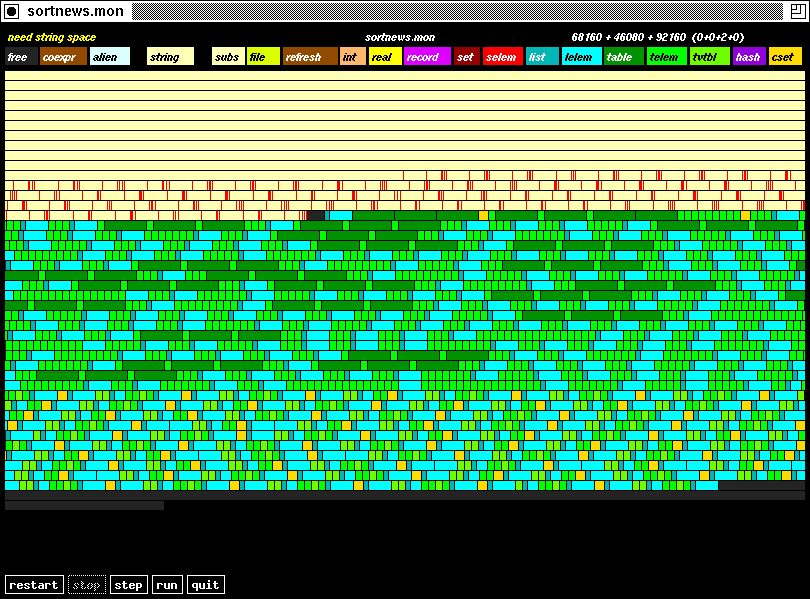This screenshot has height=599, width=810.
Task: Click the quit button
Action: coord(205,585)
